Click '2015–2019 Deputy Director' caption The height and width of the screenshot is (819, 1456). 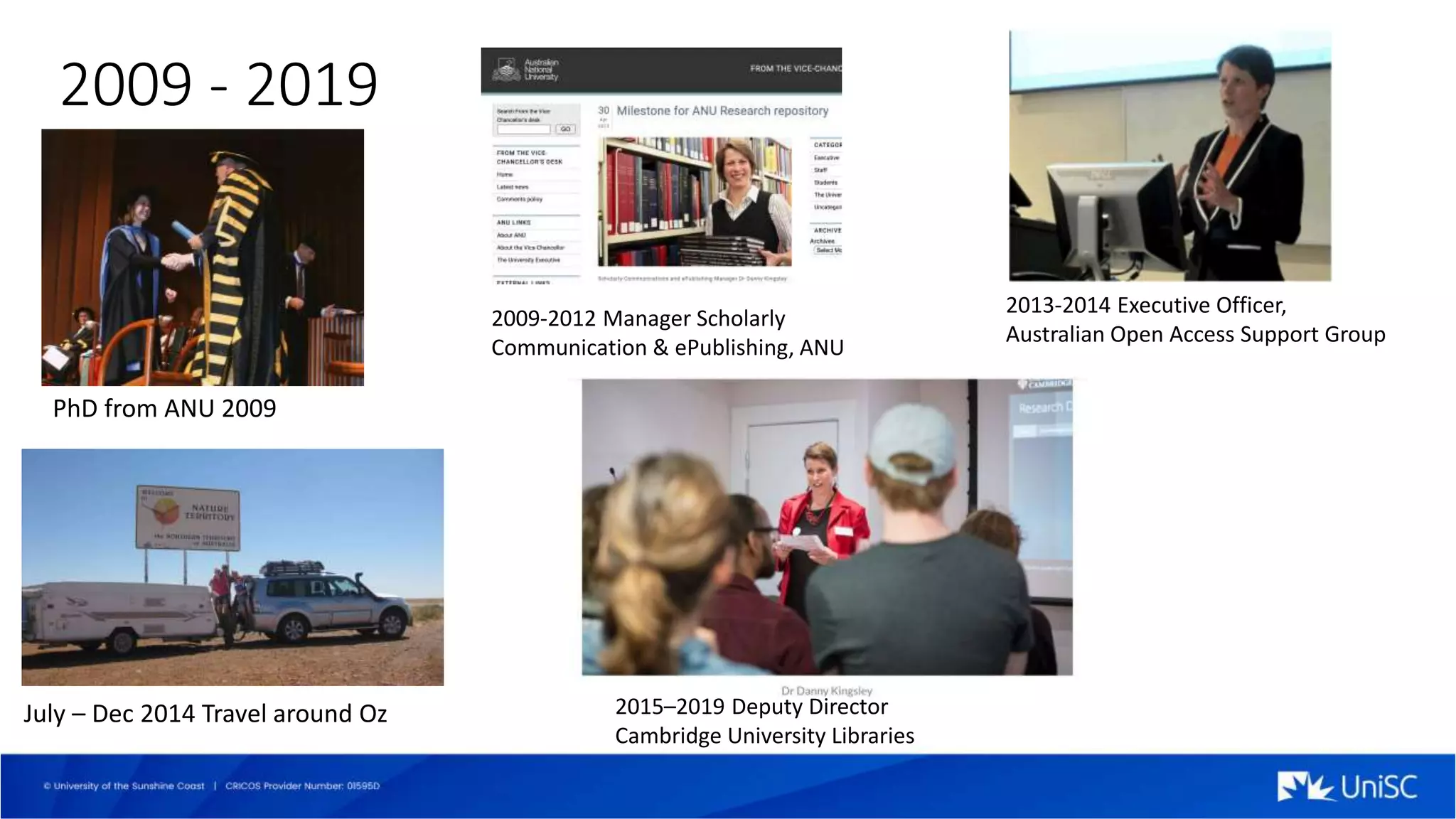[x=751, y=707]
